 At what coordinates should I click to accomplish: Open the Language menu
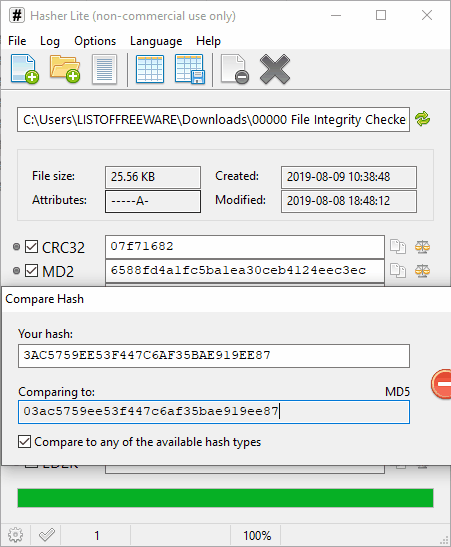[156, 41]
